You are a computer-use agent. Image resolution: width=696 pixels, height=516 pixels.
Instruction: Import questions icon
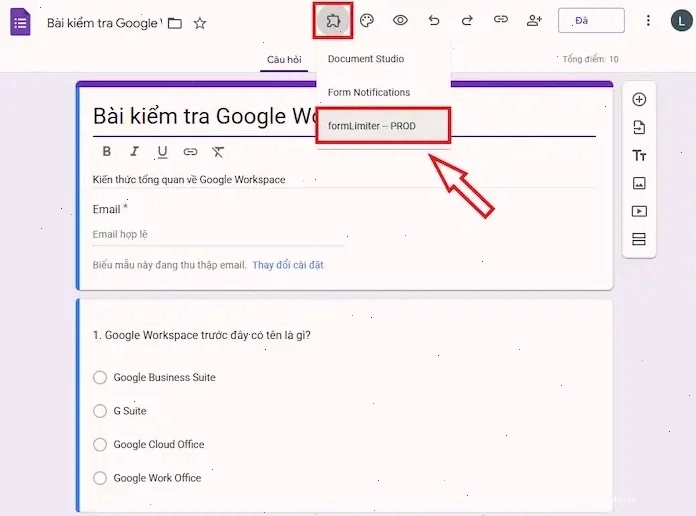(x=639, y=127)
